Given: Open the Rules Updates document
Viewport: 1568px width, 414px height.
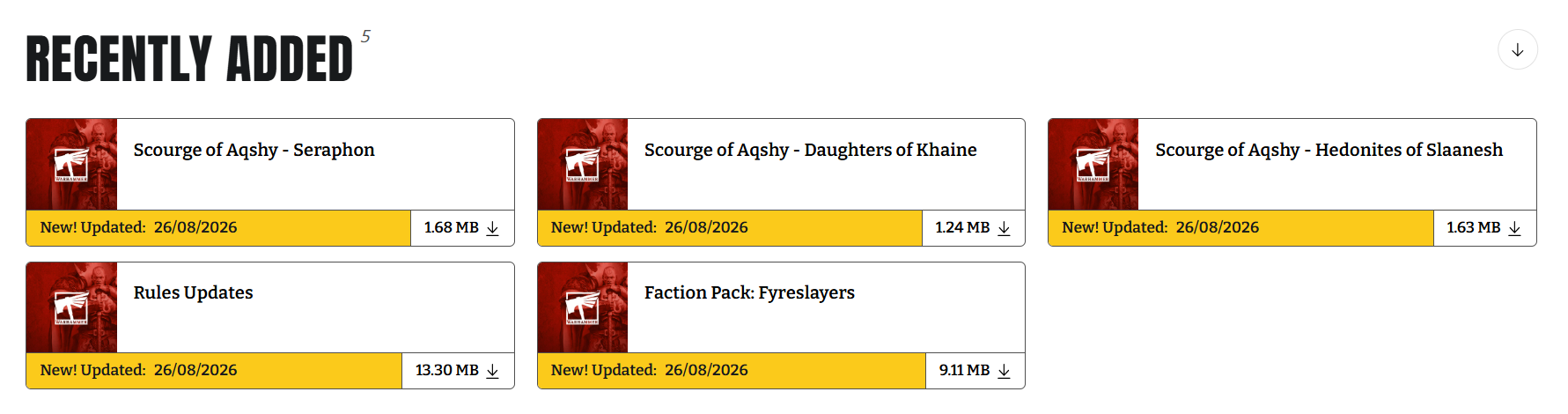Looking at the screenshot, I should [x=193, y=292].
